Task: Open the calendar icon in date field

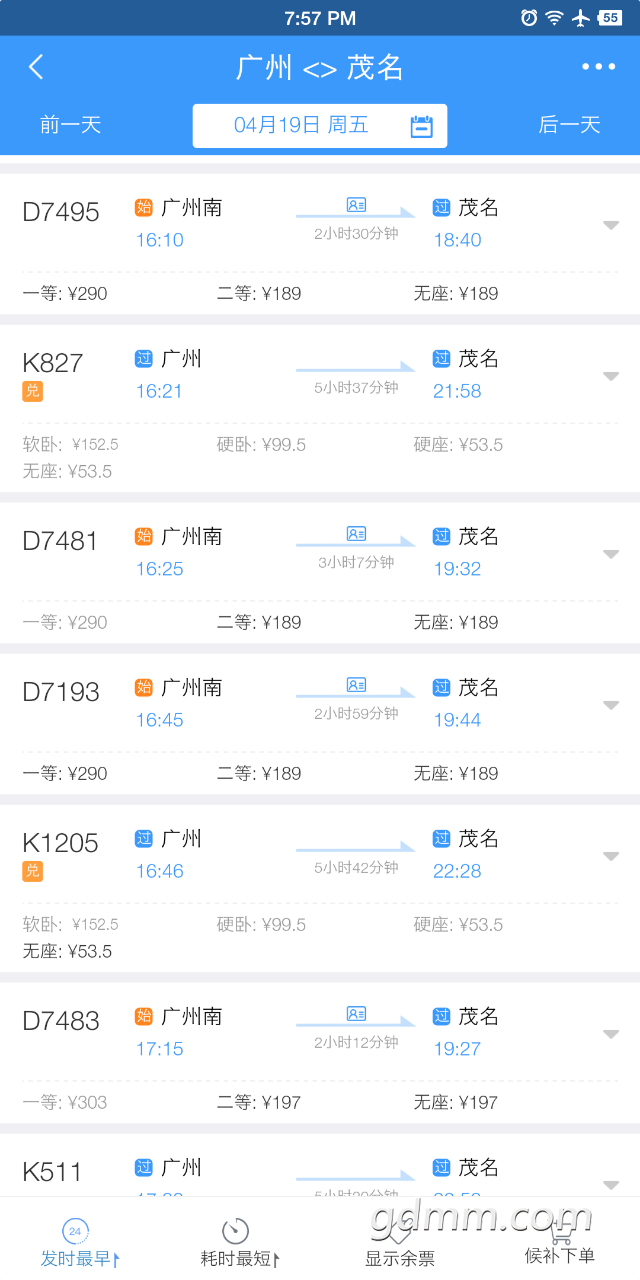Action: tap(422, 126)
